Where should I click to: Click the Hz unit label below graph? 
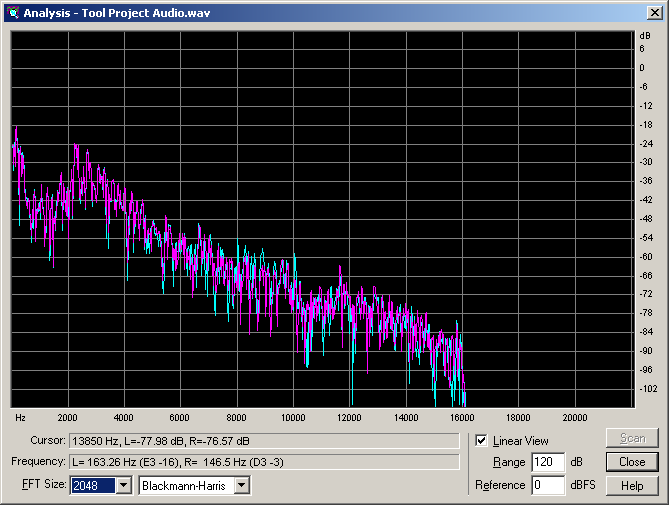pos(20,417)
